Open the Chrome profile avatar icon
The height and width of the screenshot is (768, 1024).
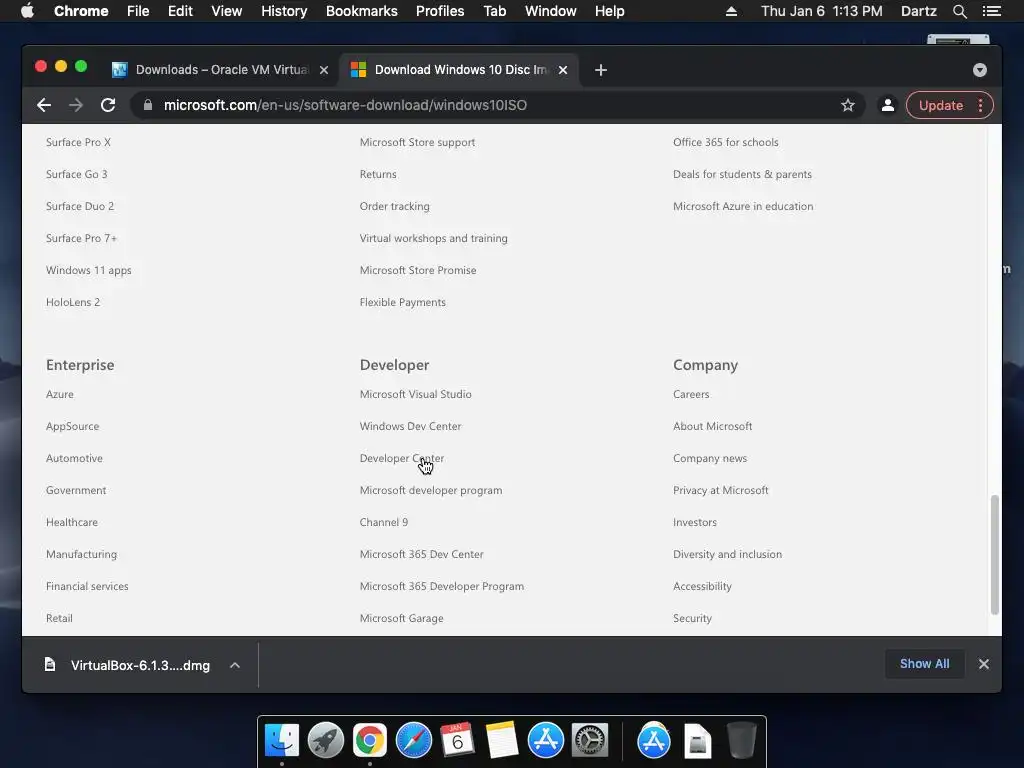888,105
